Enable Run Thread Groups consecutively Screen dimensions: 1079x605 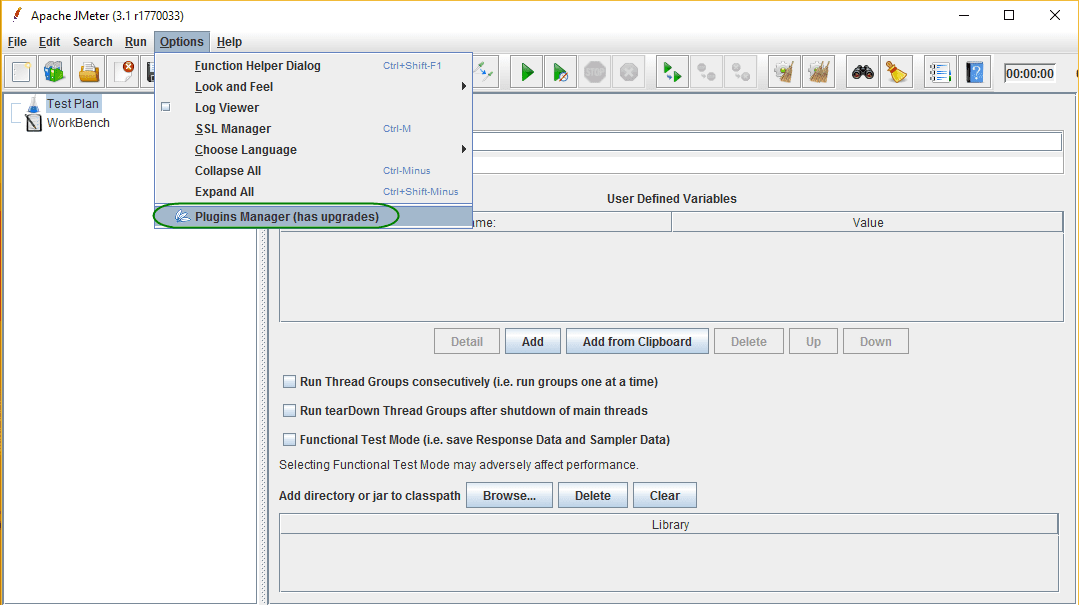tap(289, 381)
